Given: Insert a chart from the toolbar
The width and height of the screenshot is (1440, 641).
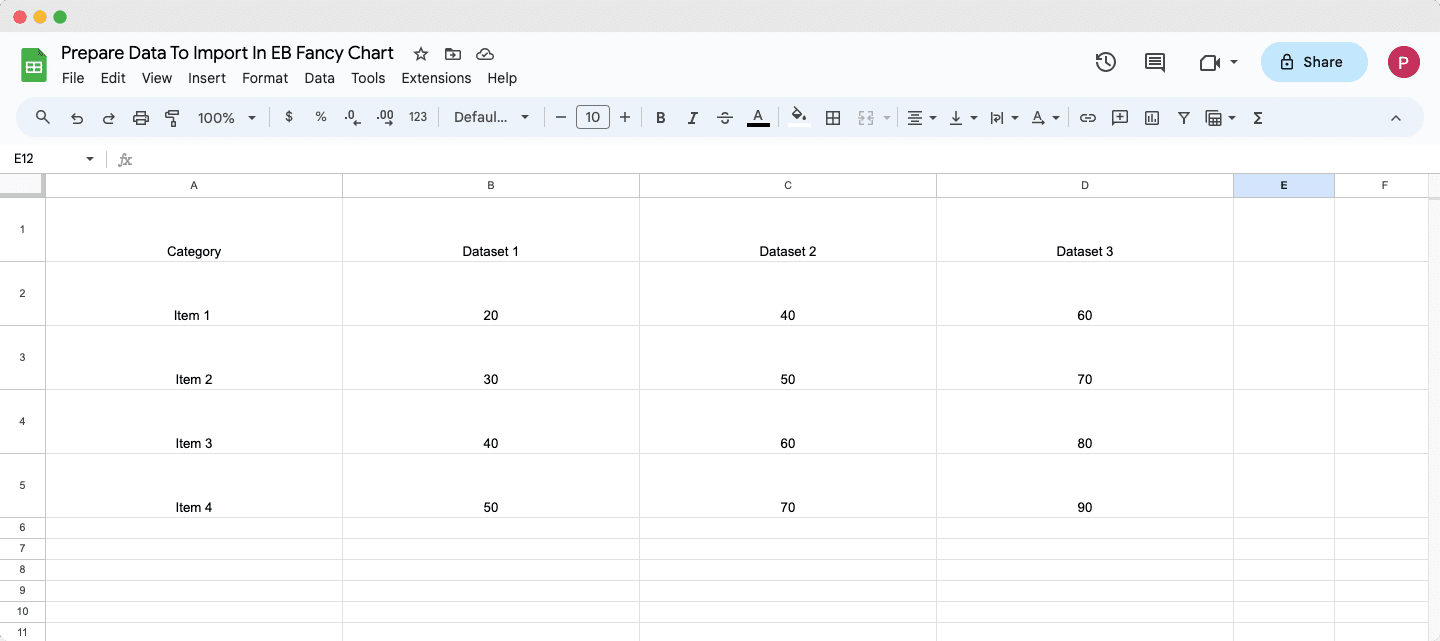Looking at the screenshot, I should (1151, 117).
